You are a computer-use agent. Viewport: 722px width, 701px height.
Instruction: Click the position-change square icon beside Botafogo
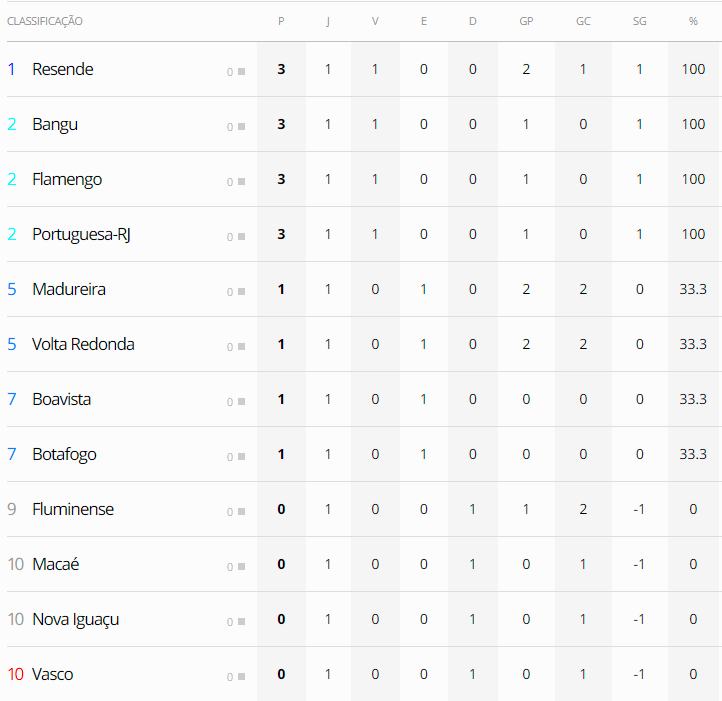(241, 457)
